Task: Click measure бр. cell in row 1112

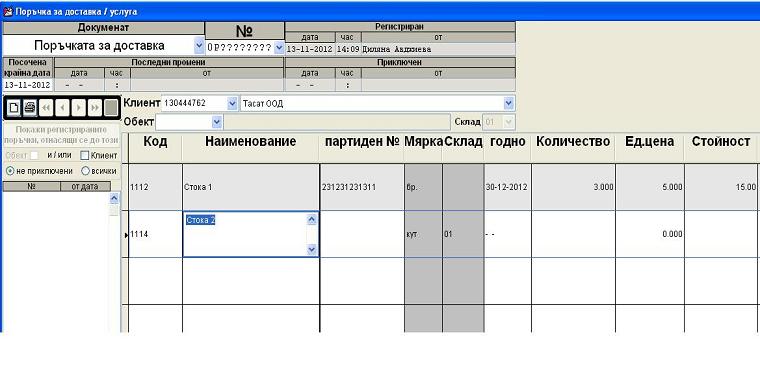Action: pyautogui.click(x=423, y=187)
